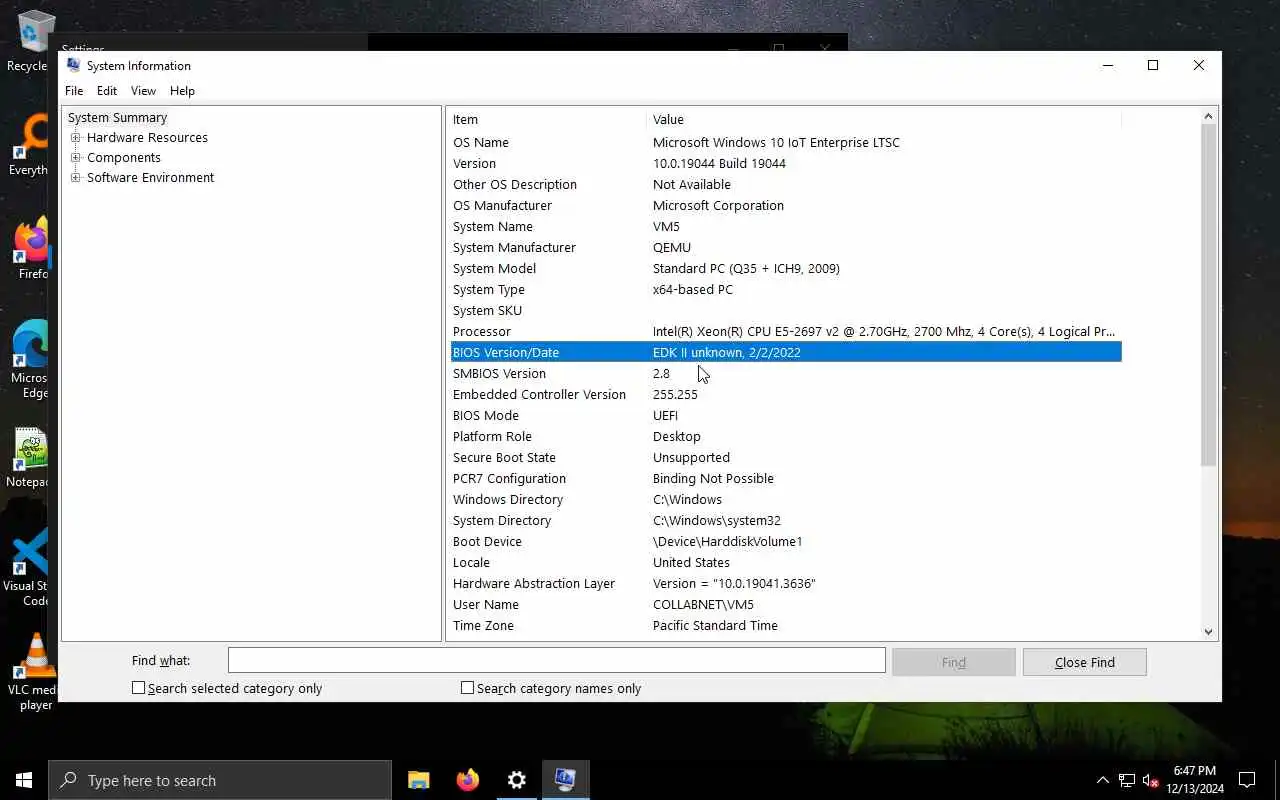Open the notification center icon

click(x=1247, y=780)
